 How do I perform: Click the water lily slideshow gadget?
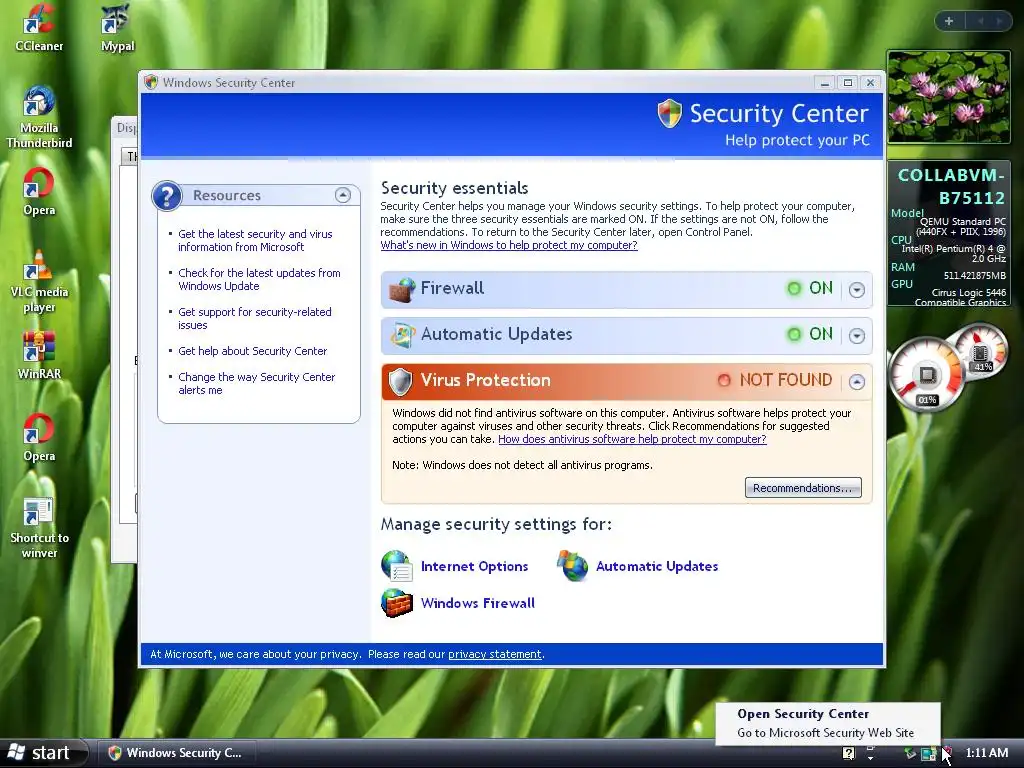point(949,97)
